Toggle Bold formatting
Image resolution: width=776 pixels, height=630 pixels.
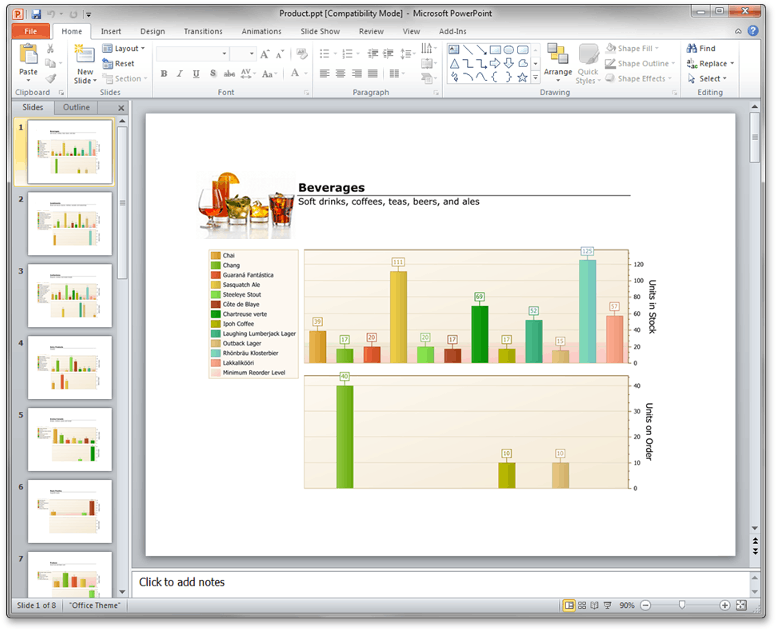(164, 74)
